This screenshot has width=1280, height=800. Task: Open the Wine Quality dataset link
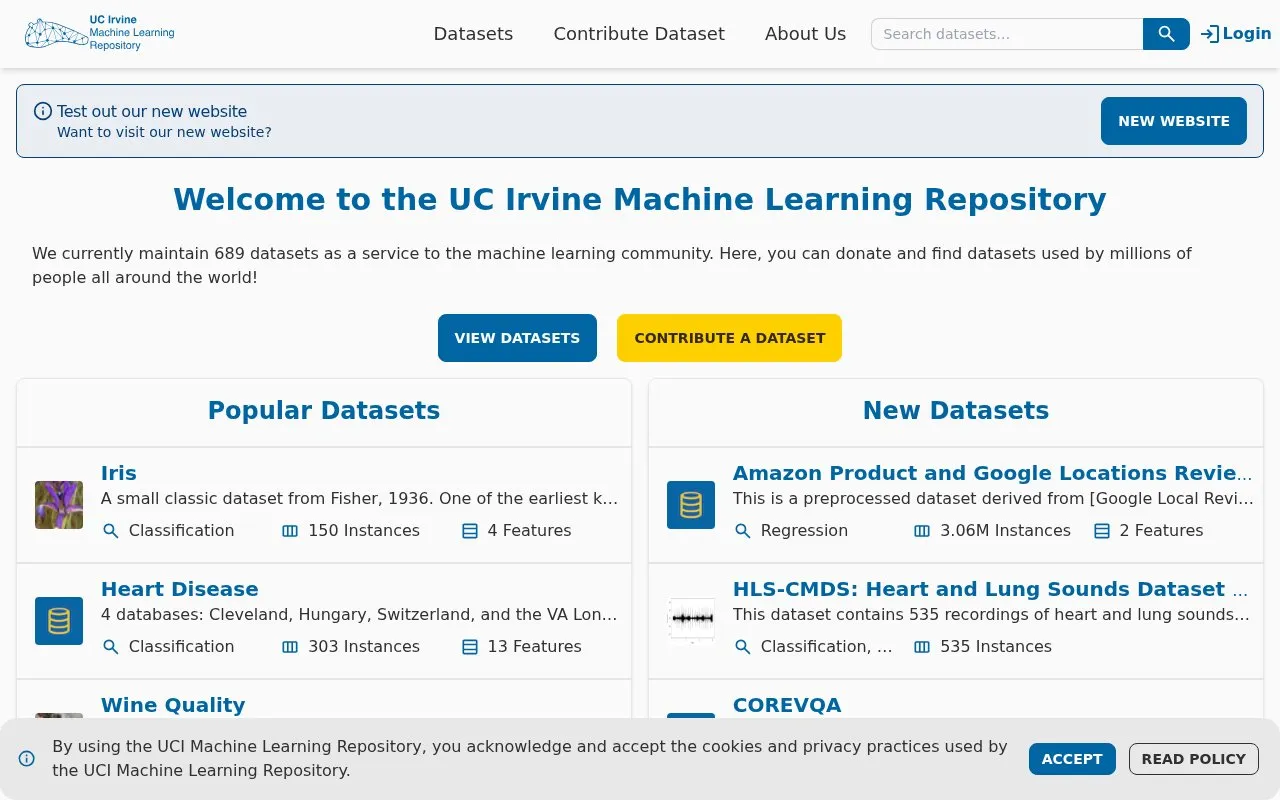[173, 705]
